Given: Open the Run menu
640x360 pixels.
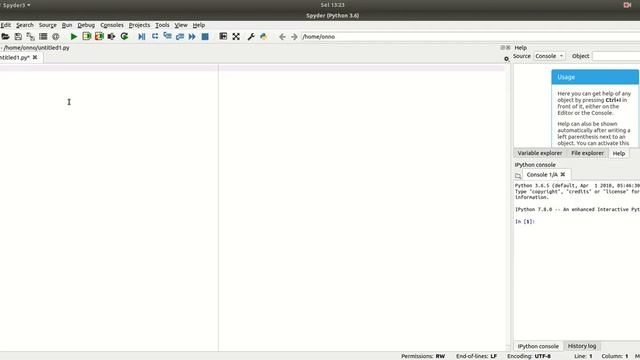Looking at the screenshot, I should pyautogui.click(x=67, y=25).
